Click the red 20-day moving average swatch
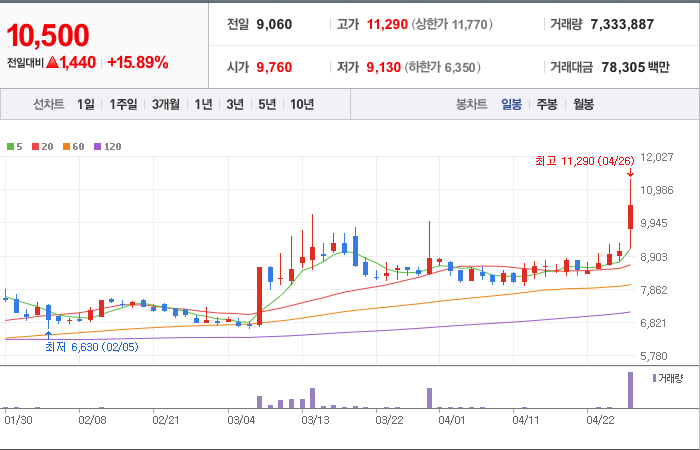 click(35, 146)
